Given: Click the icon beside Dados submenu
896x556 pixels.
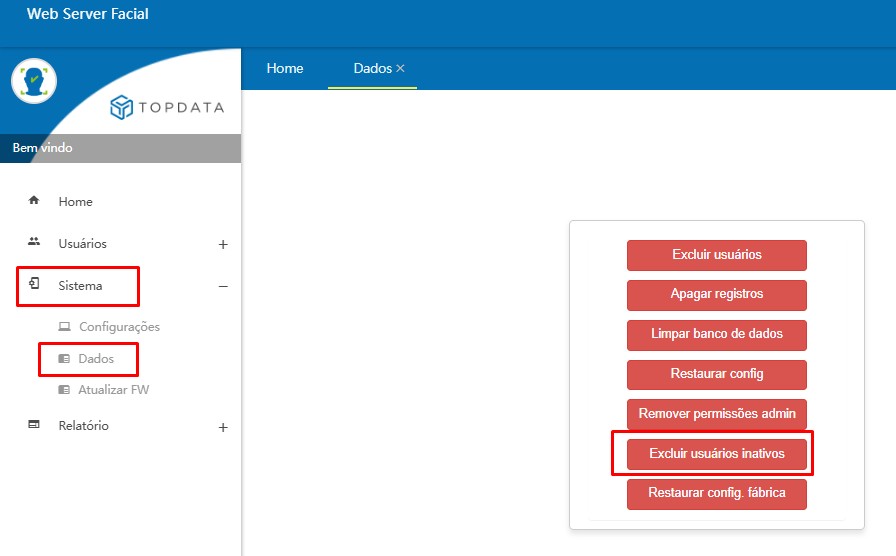Looking at the screenshot, I should 64,358.
